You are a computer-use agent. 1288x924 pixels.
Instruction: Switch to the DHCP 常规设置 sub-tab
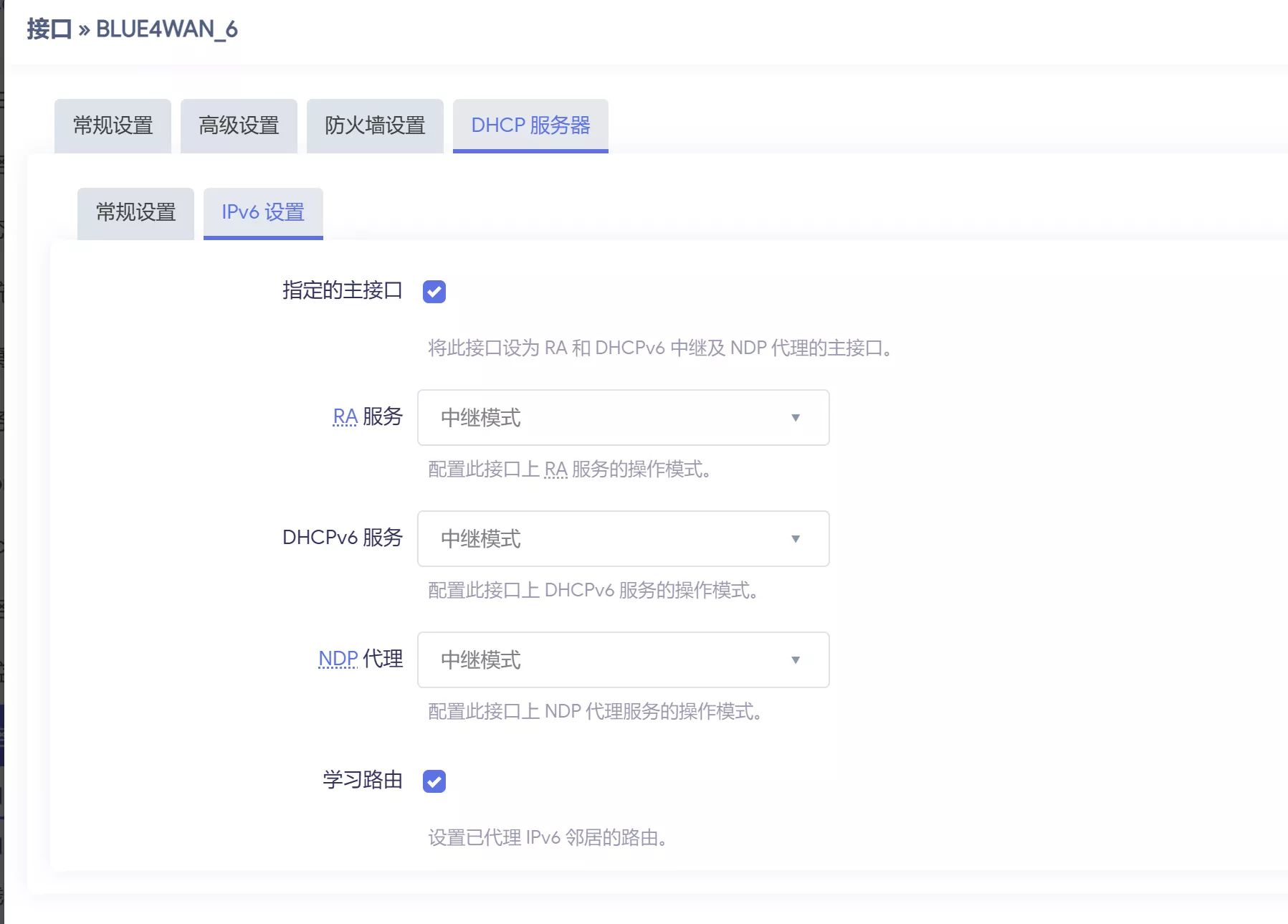135,213
